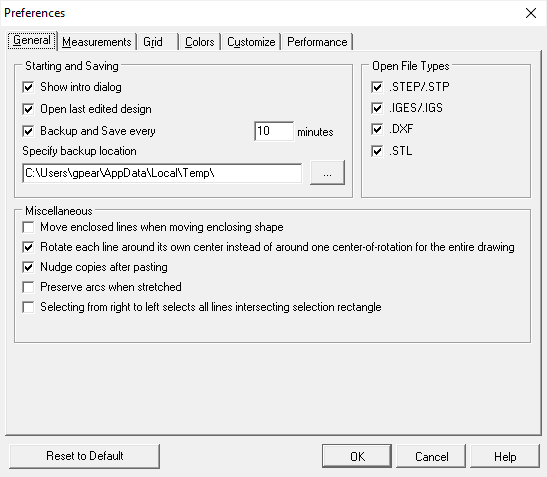Click the backup location path field

pyautogui.click(x=162, y=173)
